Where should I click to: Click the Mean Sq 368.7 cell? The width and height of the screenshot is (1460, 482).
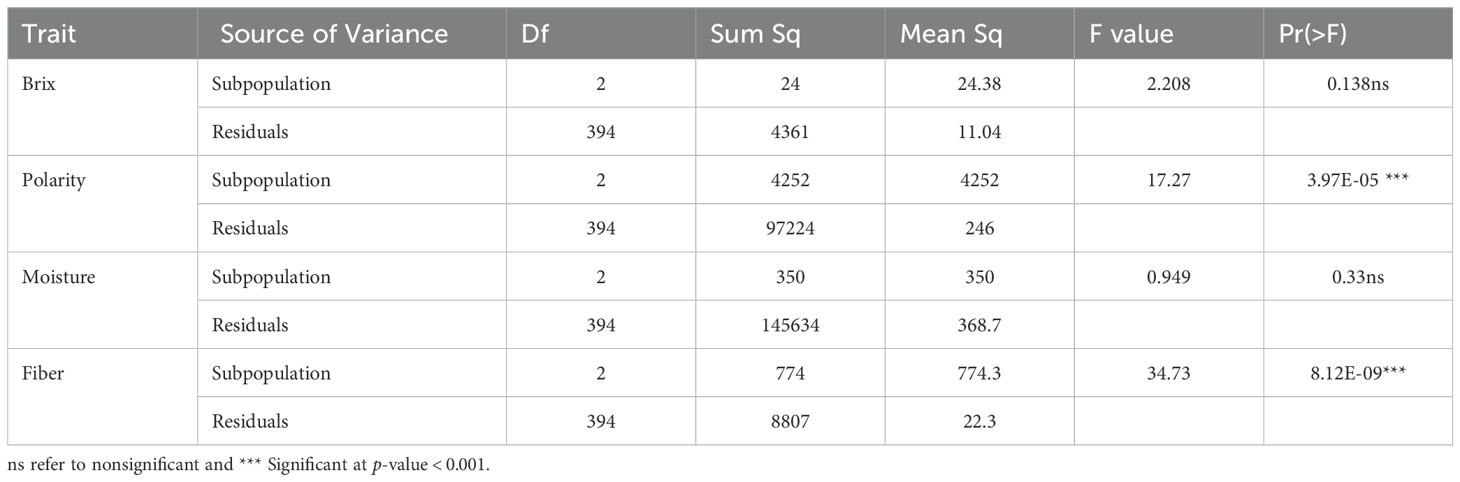coord(978,325)
